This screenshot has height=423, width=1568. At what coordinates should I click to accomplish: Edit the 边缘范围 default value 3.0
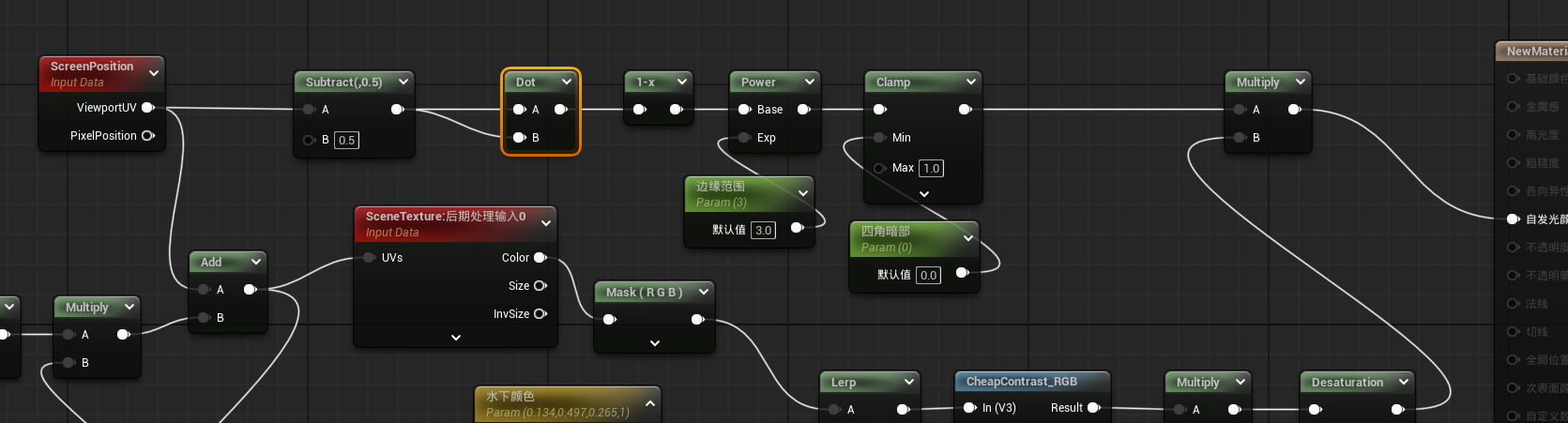[x=763, y=230]
